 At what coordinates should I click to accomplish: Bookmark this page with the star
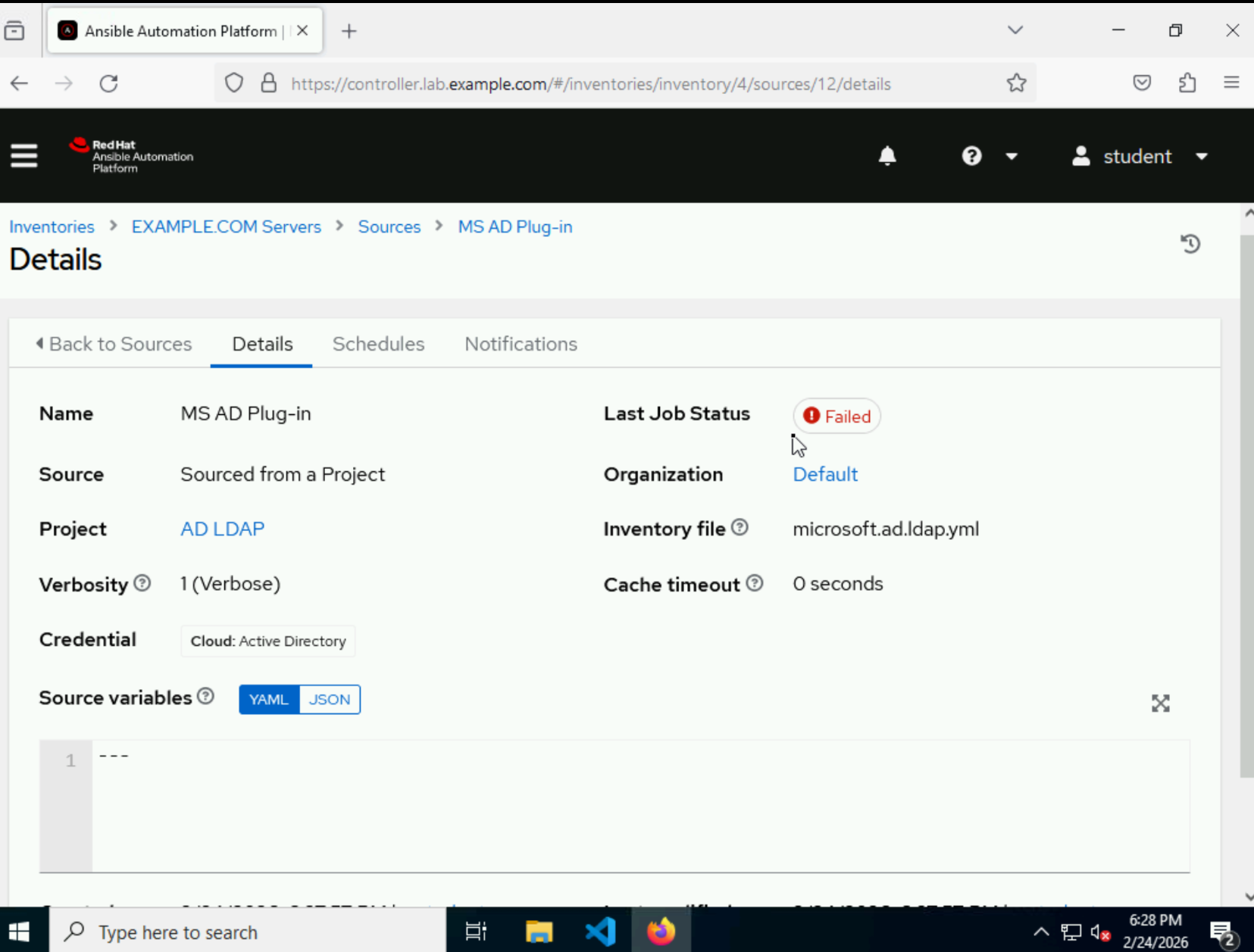point(1017,83)
